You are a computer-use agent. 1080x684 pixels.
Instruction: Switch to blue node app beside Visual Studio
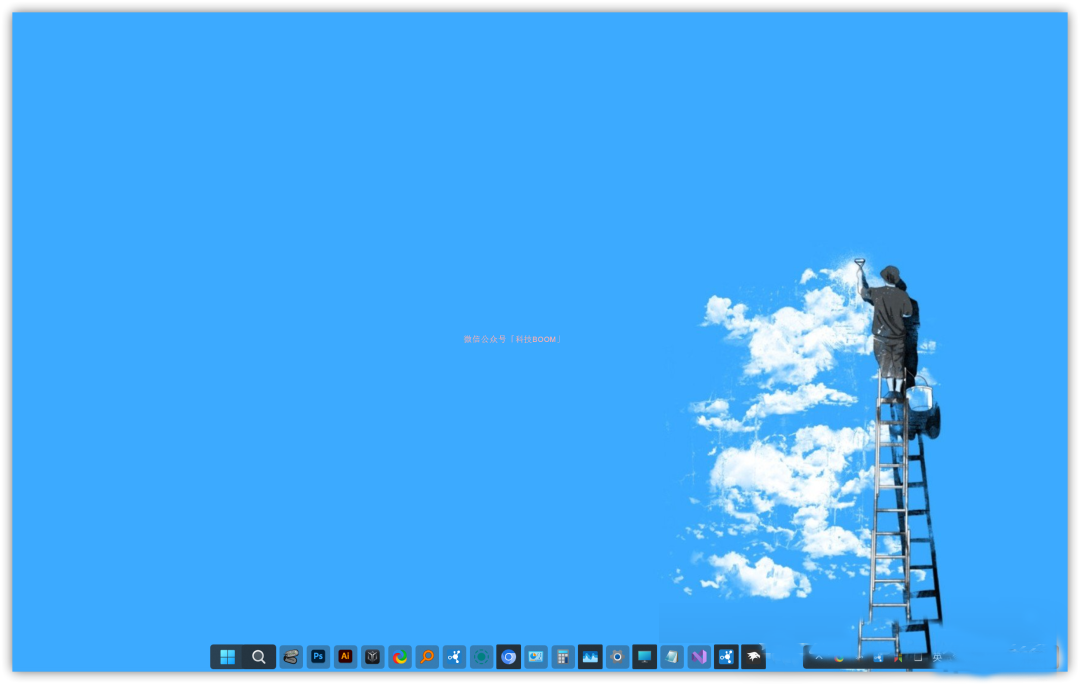(x=726, y=657)
